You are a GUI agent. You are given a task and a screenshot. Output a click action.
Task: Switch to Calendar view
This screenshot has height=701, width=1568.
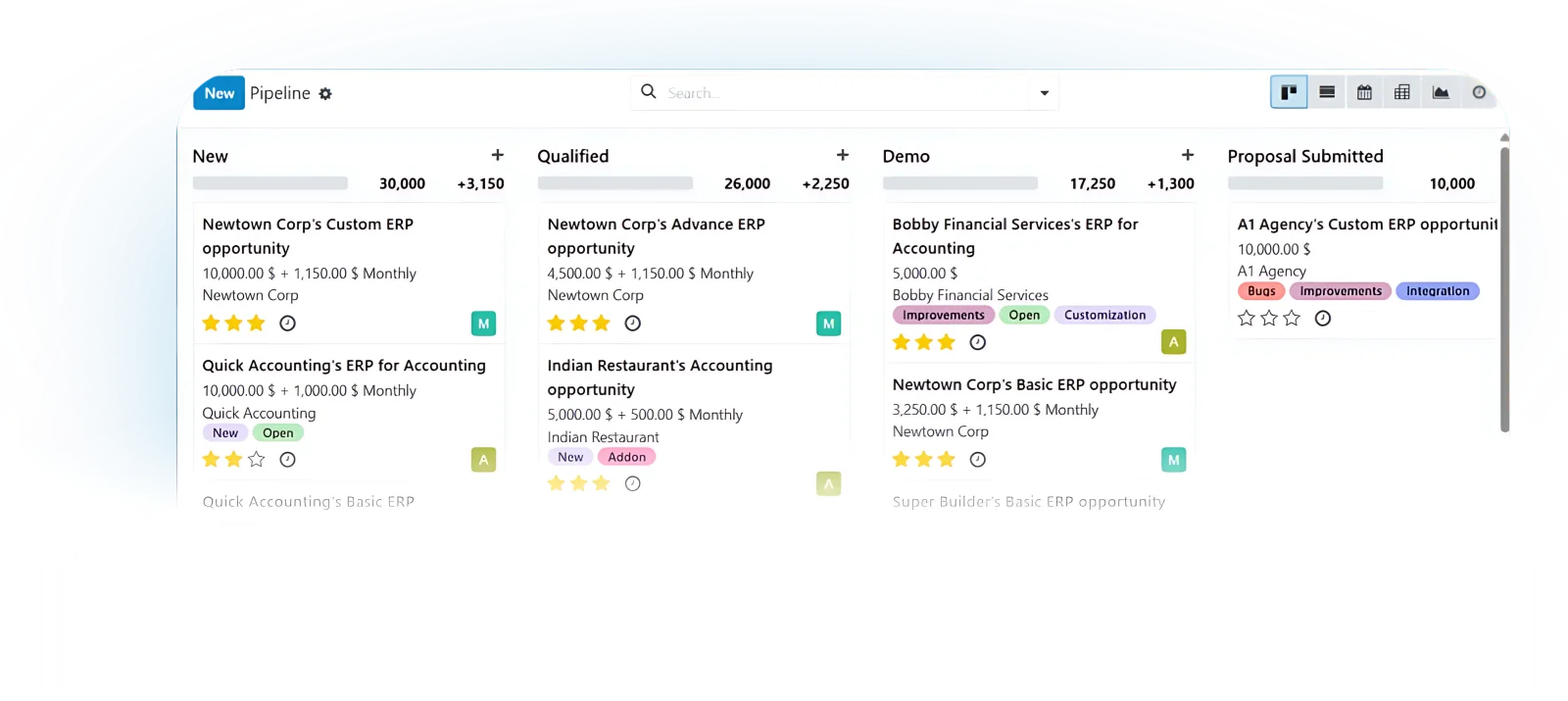coord(1364,92)
